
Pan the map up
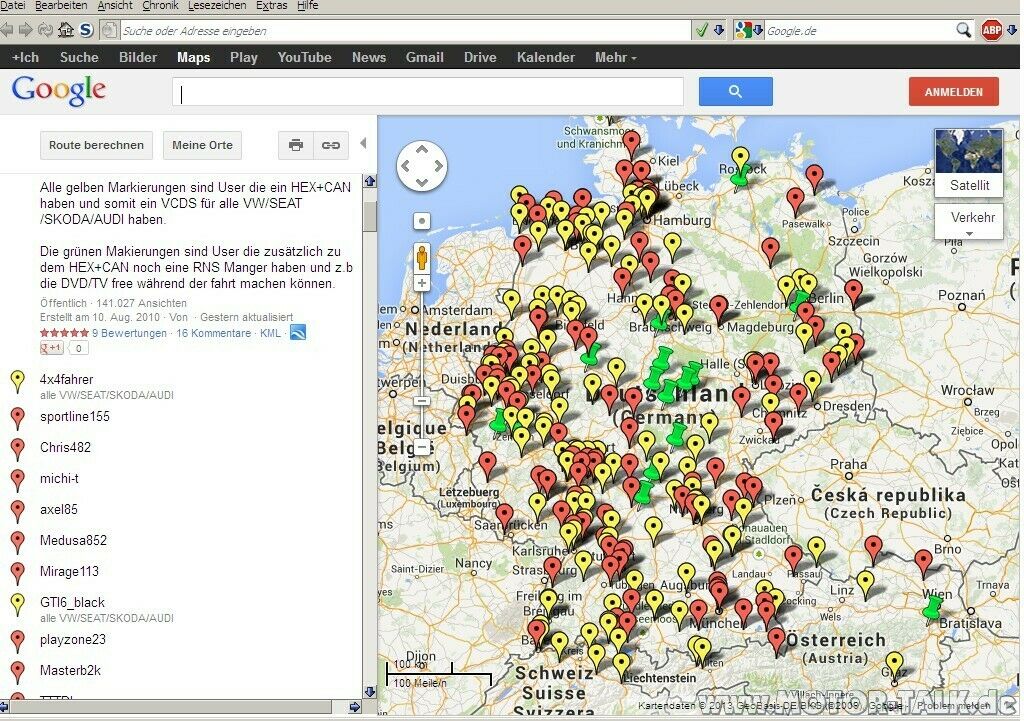(422, 150)
